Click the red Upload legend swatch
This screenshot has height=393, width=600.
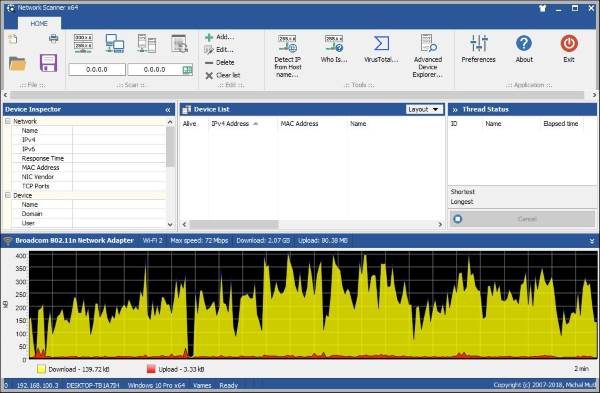pyautogui.click(x=151, y=369)
